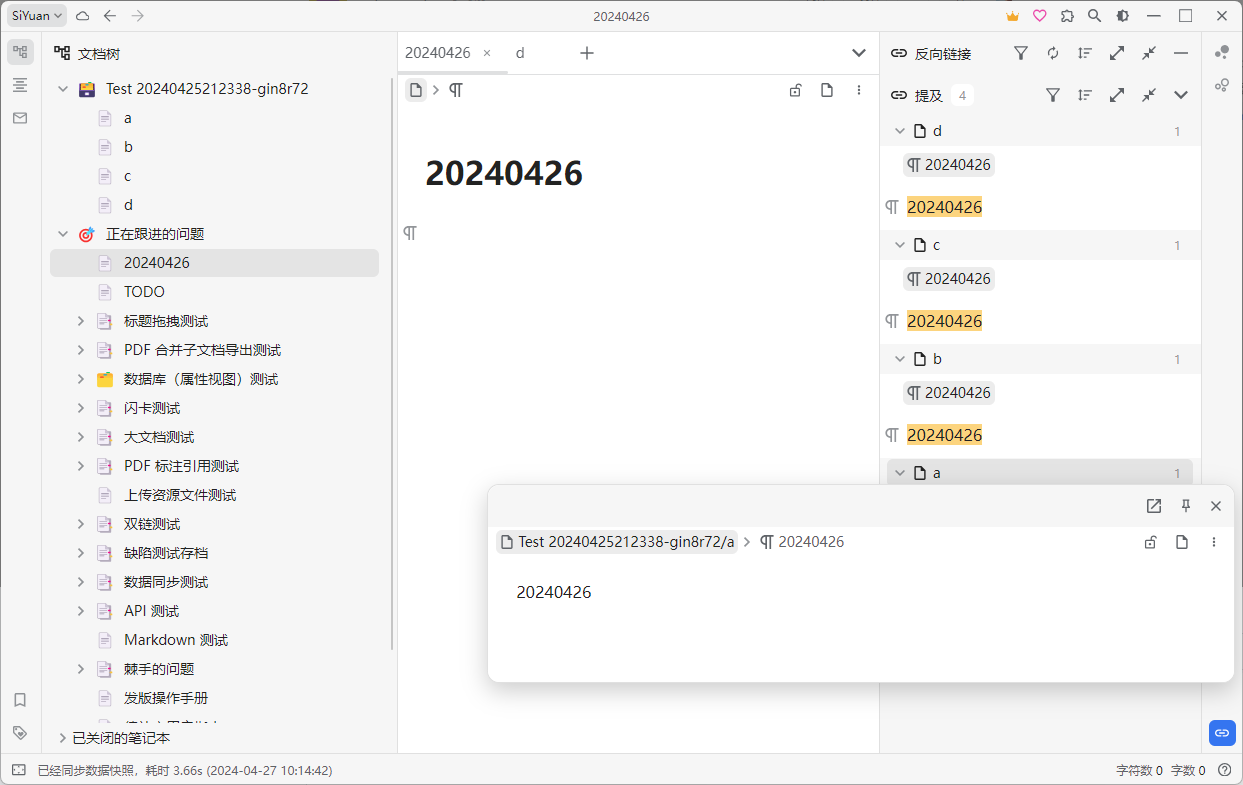Open the popup preview in a new tab

click(x=1154, y=506)
